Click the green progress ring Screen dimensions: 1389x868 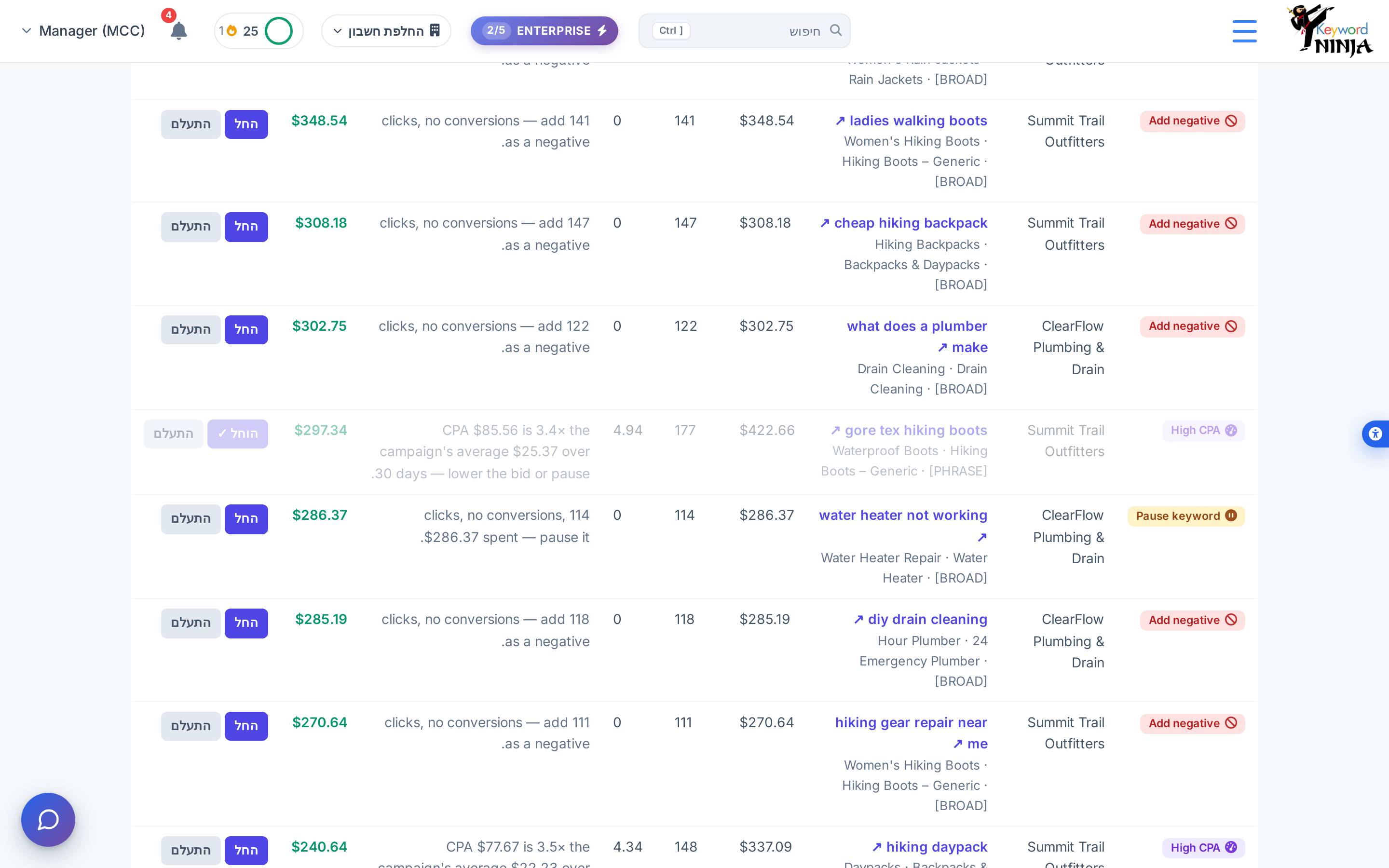pyautogui.click(x=279, y=30)
